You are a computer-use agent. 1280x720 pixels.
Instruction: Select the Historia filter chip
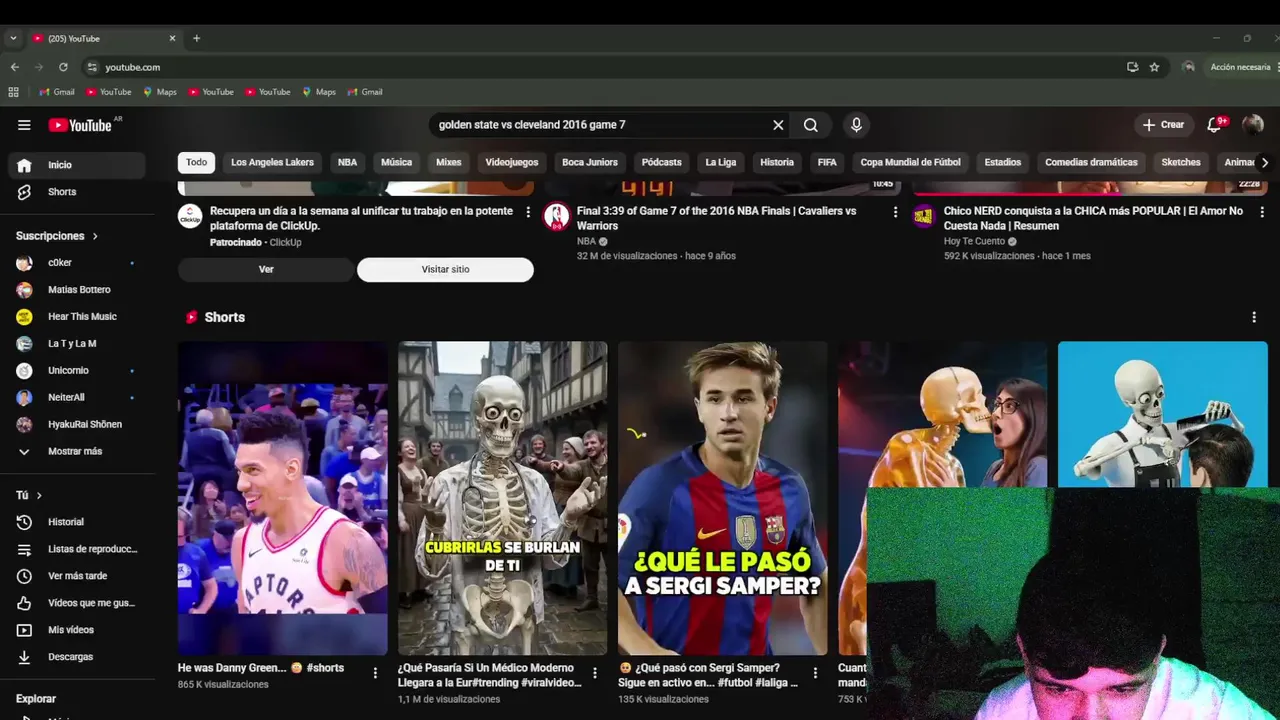pos(777,162)
